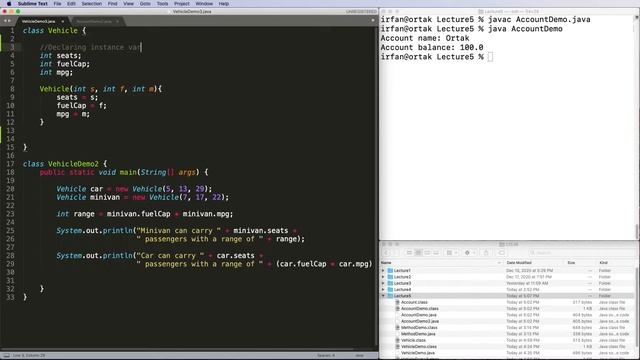Open the Find menu
This screenshot has width=640, height=360.
pyautogui.click(x=112, y=4)
